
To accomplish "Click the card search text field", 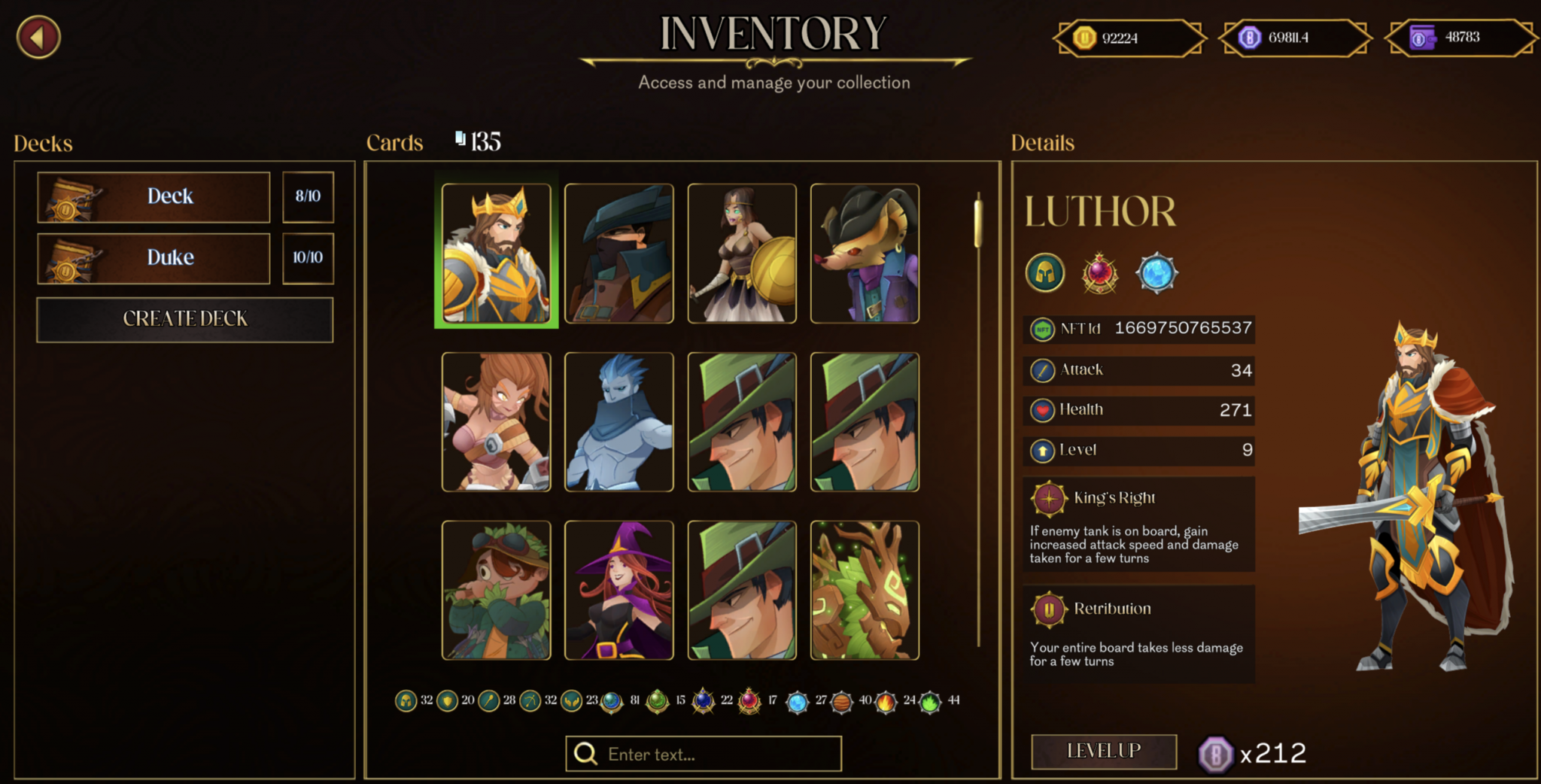I will tap(704, 753).
